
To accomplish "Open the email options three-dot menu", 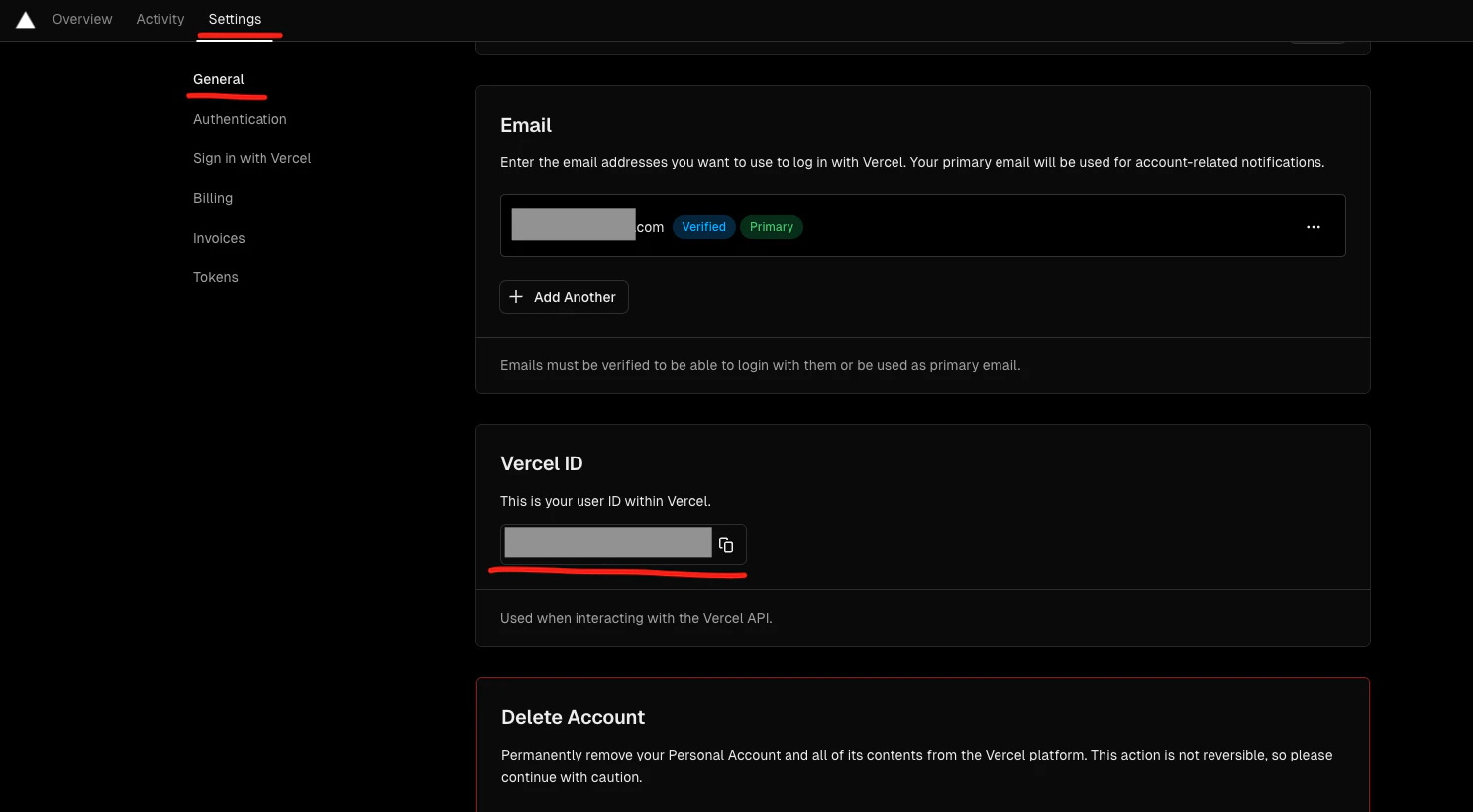I will pos(1314,227).
